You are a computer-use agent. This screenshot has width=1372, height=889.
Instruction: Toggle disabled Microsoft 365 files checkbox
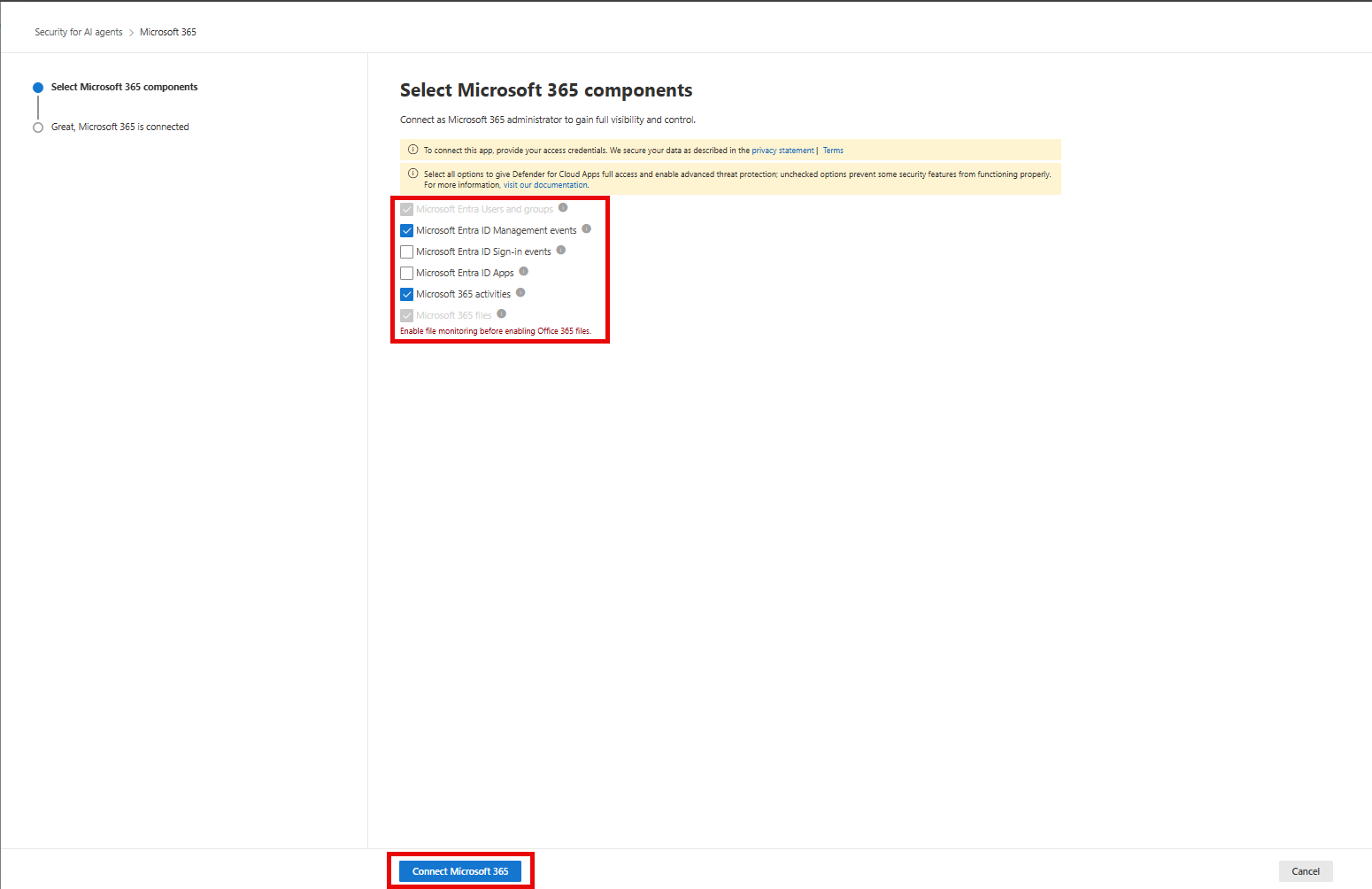(x=407, y=316)
